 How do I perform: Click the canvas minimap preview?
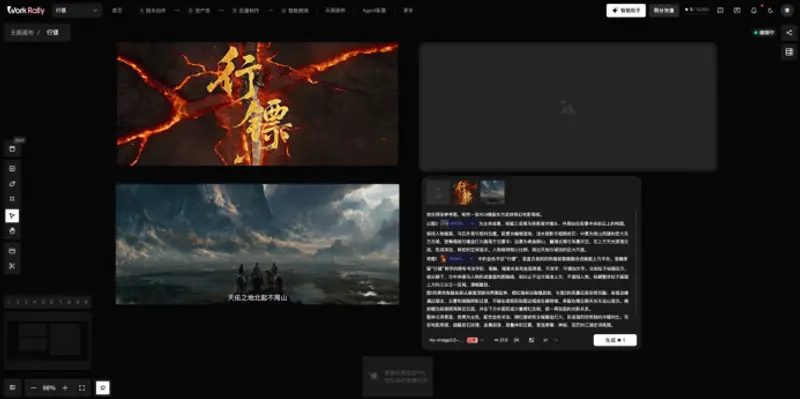pos(48,340)
